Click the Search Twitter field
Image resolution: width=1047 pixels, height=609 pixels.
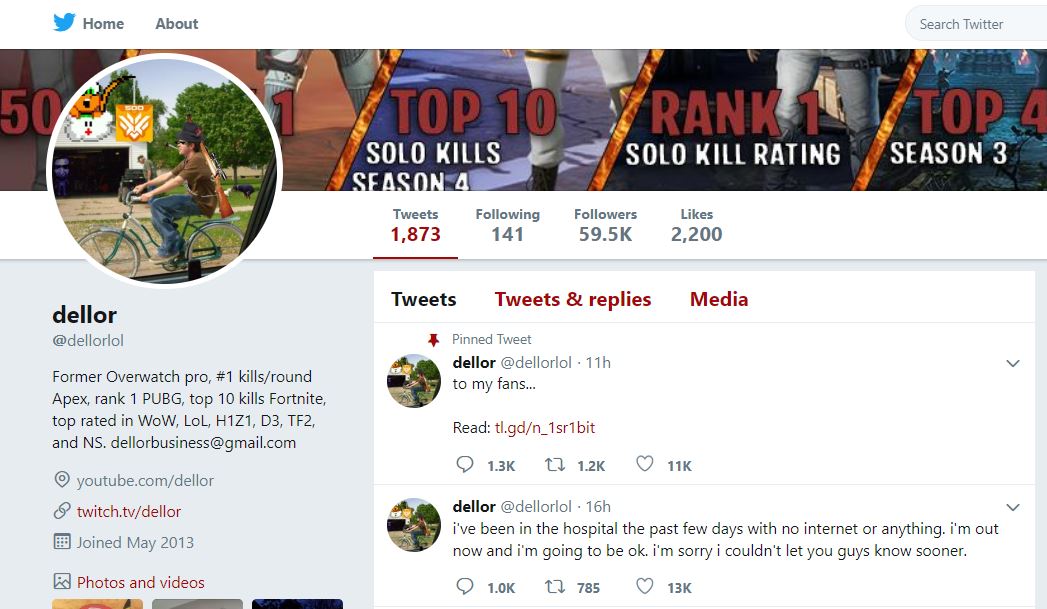[x=975, y=24]
